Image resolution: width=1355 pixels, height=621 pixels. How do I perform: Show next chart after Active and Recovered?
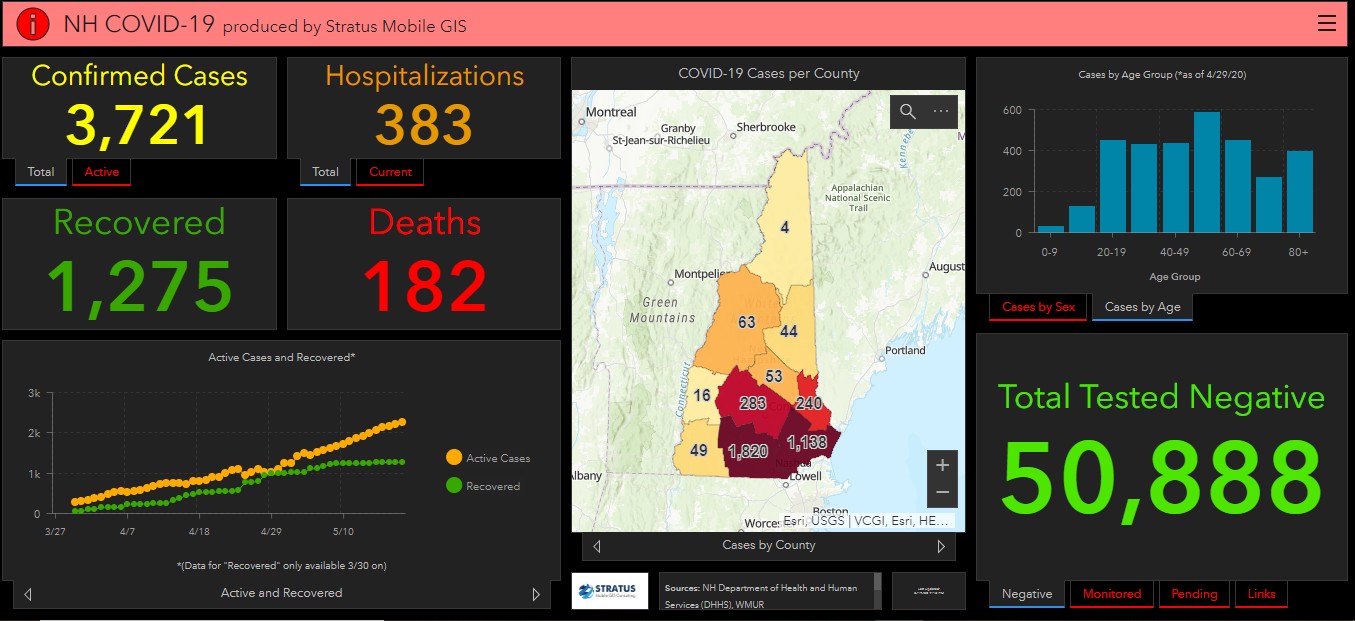click(536, 594)
